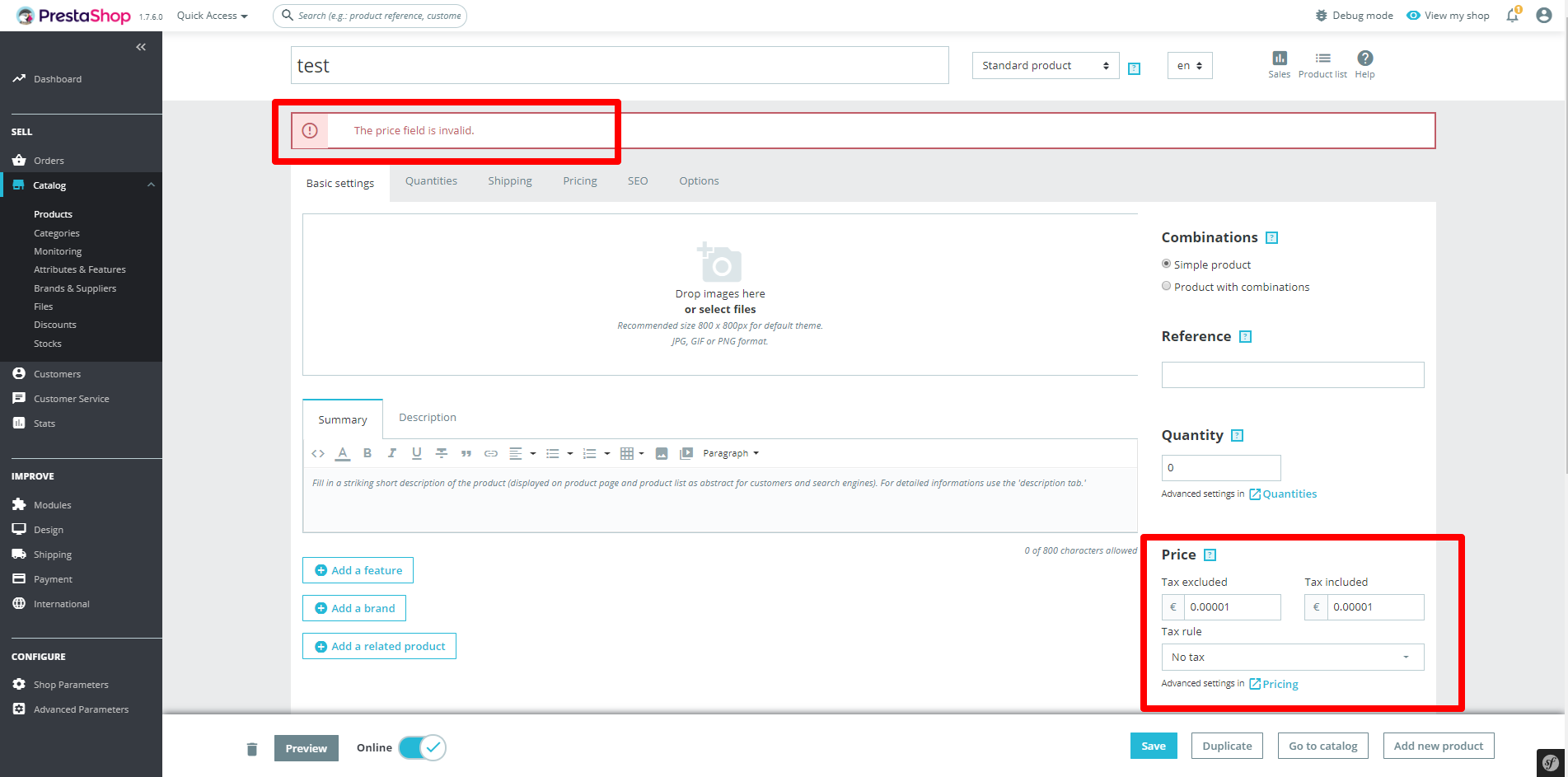Switch to the Pricing tab
1568x777 pixels.
[579, 180]
